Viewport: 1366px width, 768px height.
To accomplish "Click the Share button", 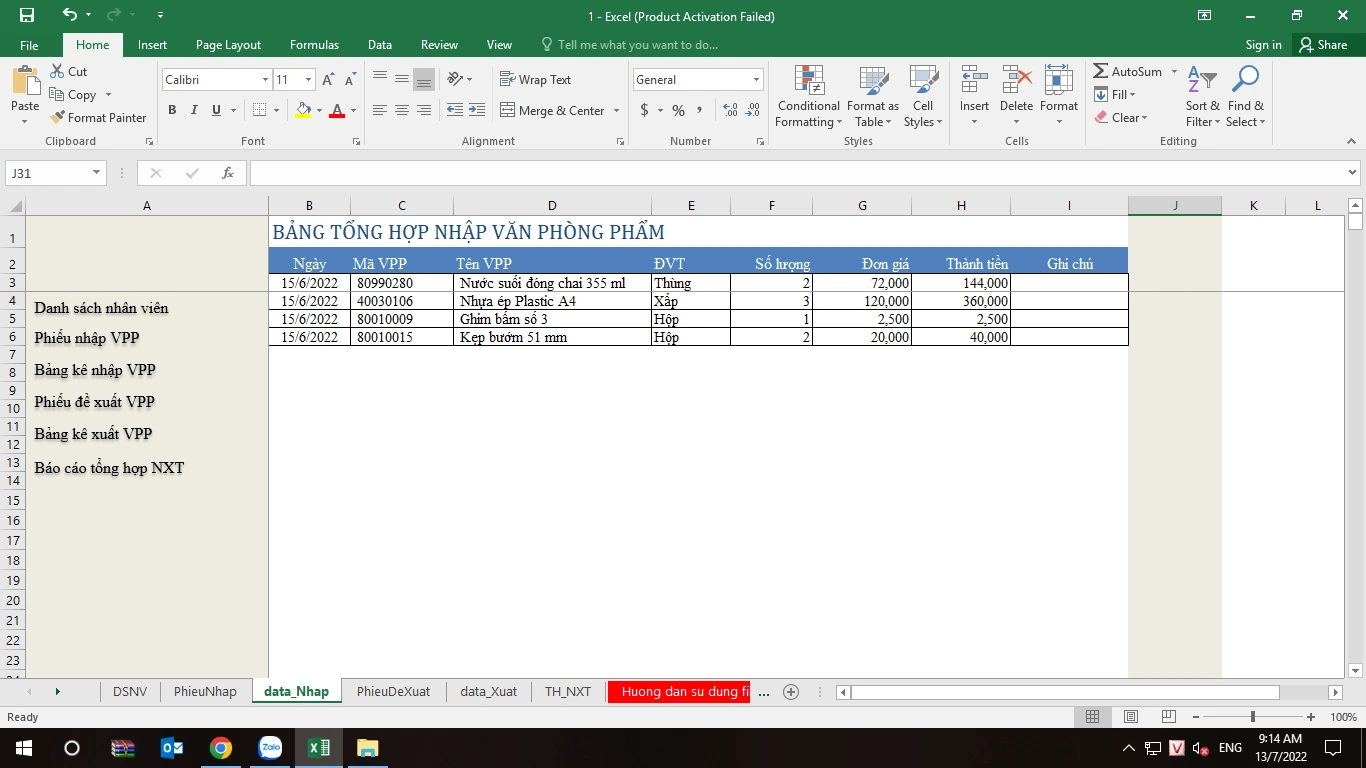I will (x=1322, y=45).
